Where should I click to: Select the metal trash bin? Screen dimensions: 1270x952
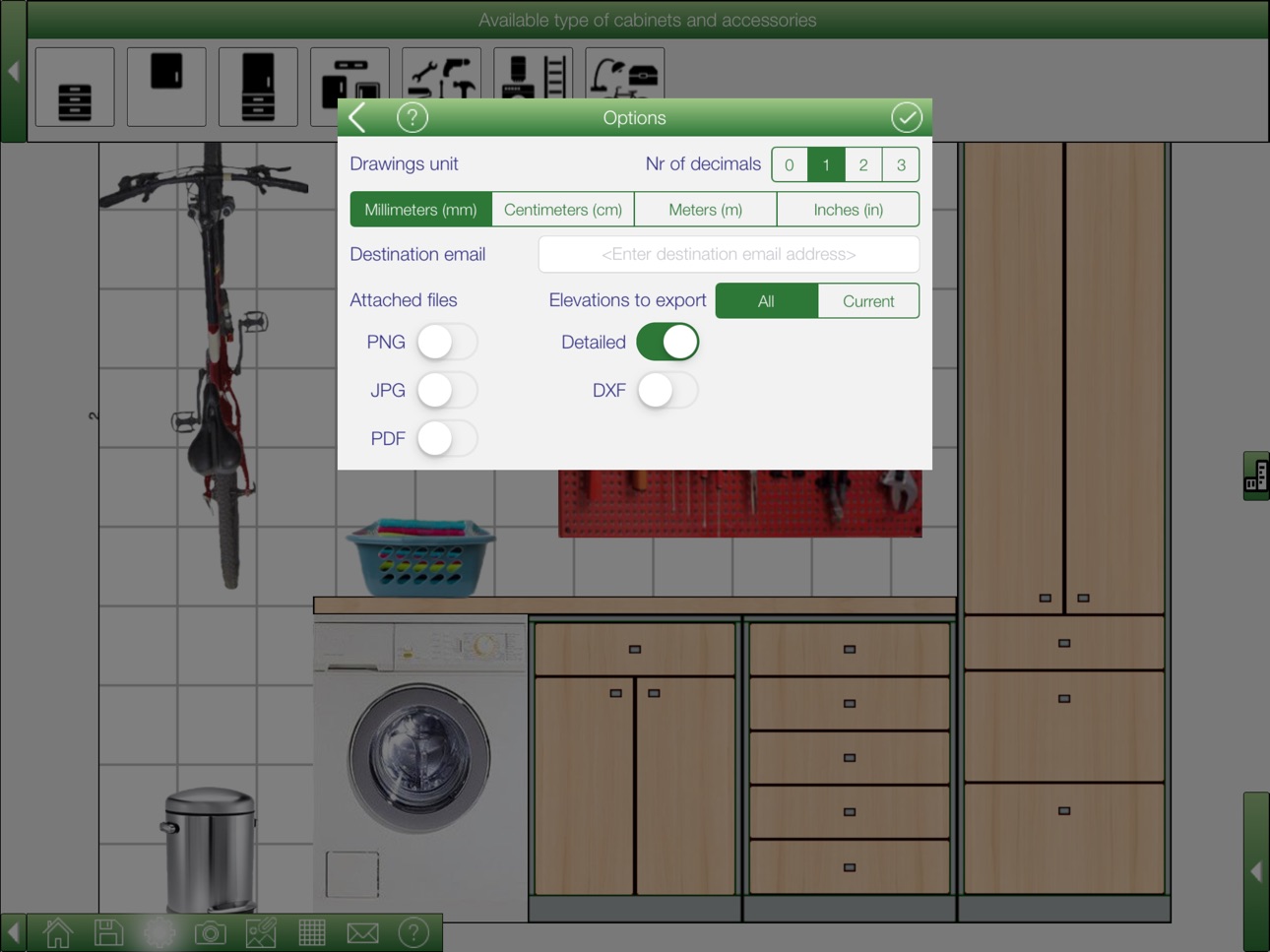[x=211, y=849]
